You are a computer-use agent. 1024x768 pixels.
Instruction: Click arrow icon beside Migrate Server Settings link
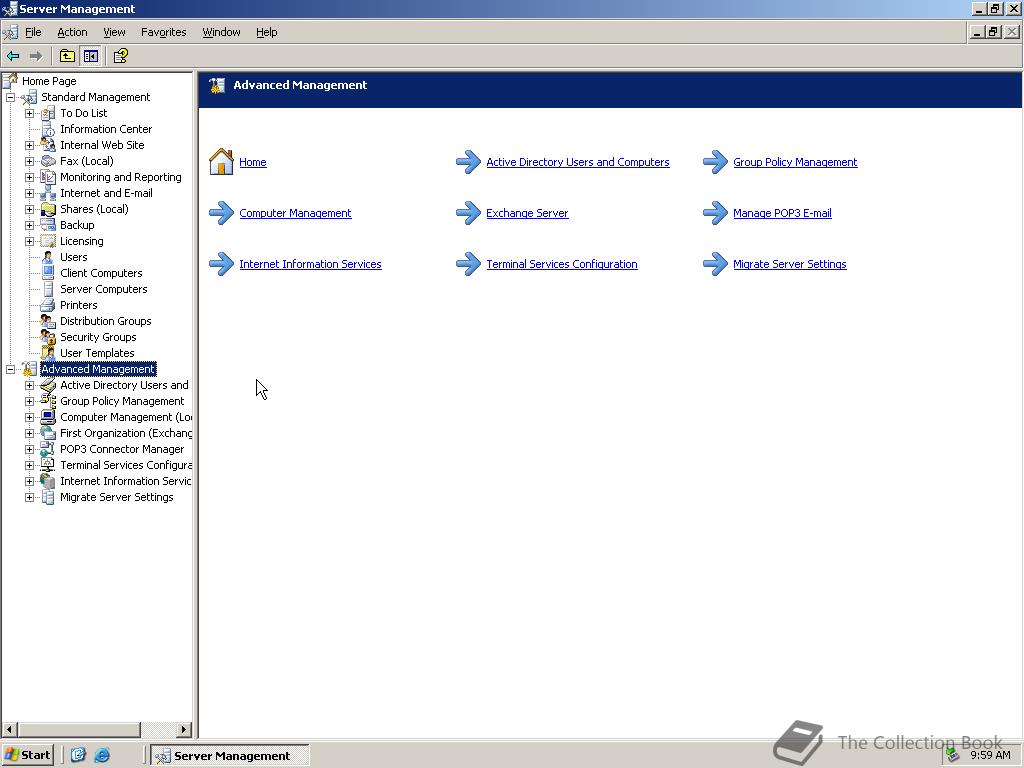coord(715,264)
